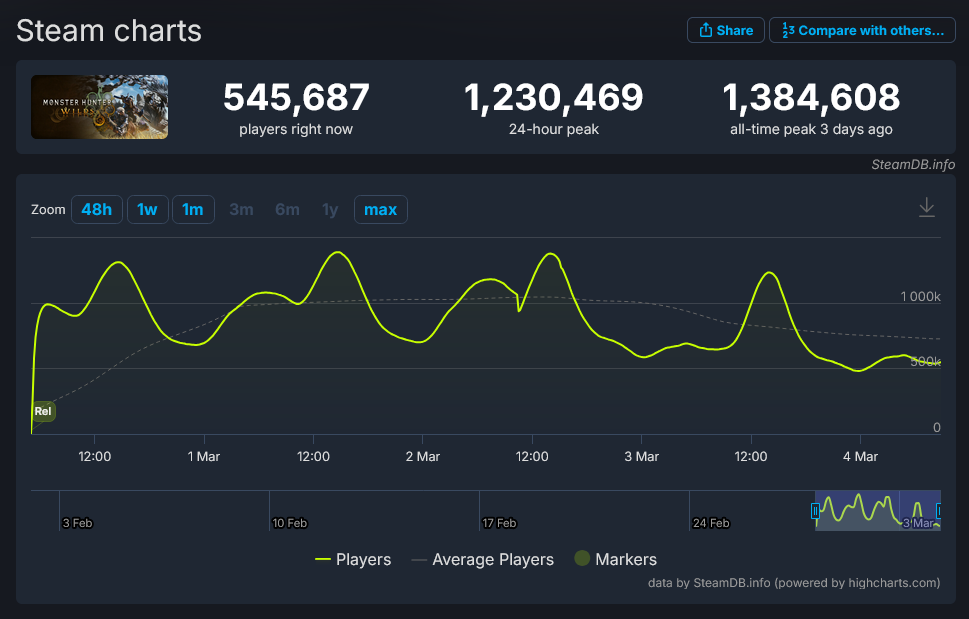Viewport: 969px width, 619px height.
Task: Click the 1y zoom option
Action: 330,209
